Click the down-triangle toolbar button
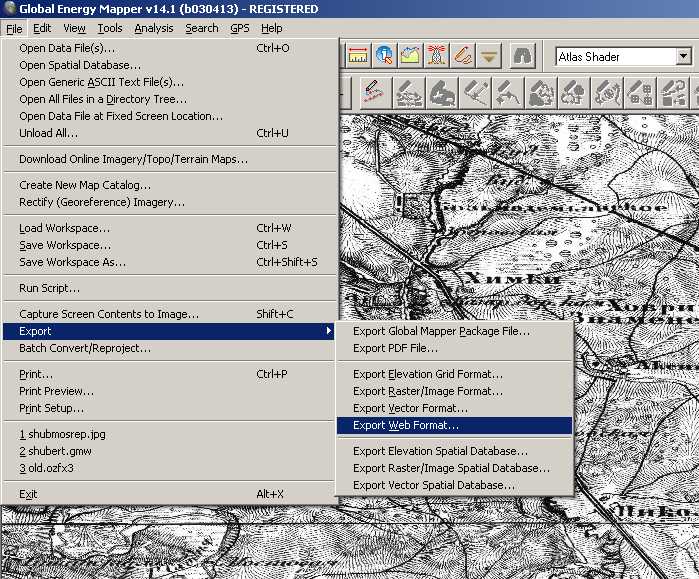The image size is (699, 579). [489, 56]
